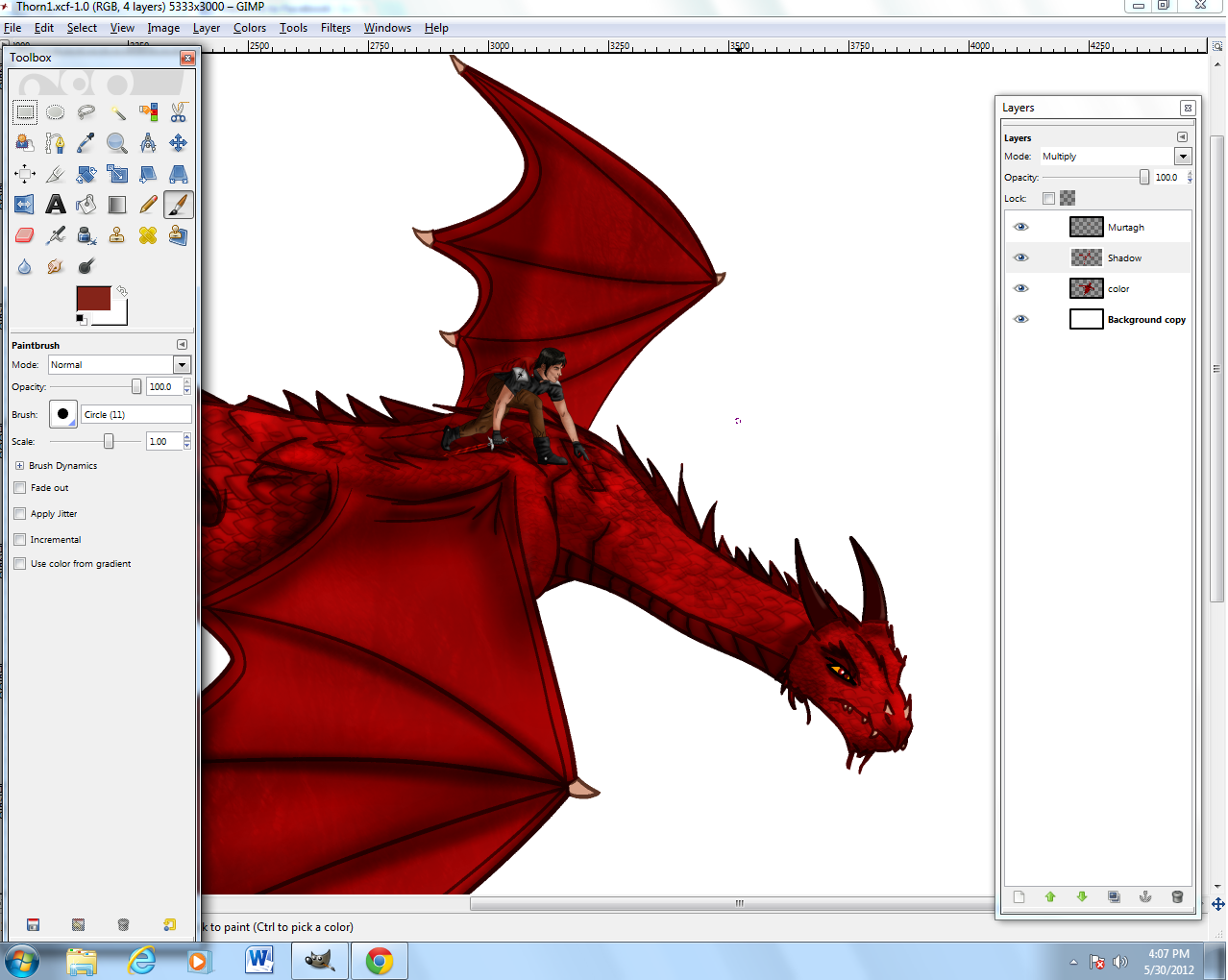Anchor the floating layer
The height and width of the screenshot is (980, 1228).
(x=1145, y=896)
